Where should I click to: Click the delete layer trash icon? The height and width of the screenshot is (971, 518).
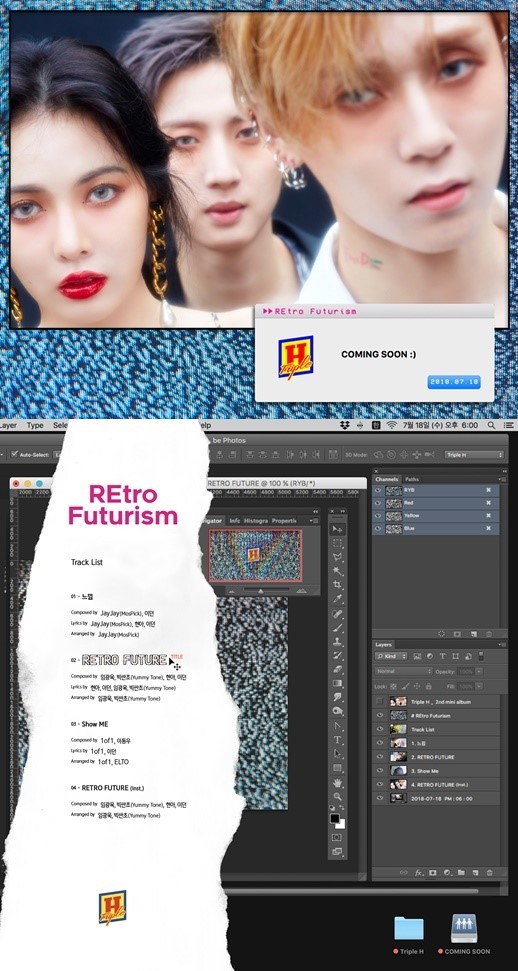[x=489, y=872]
